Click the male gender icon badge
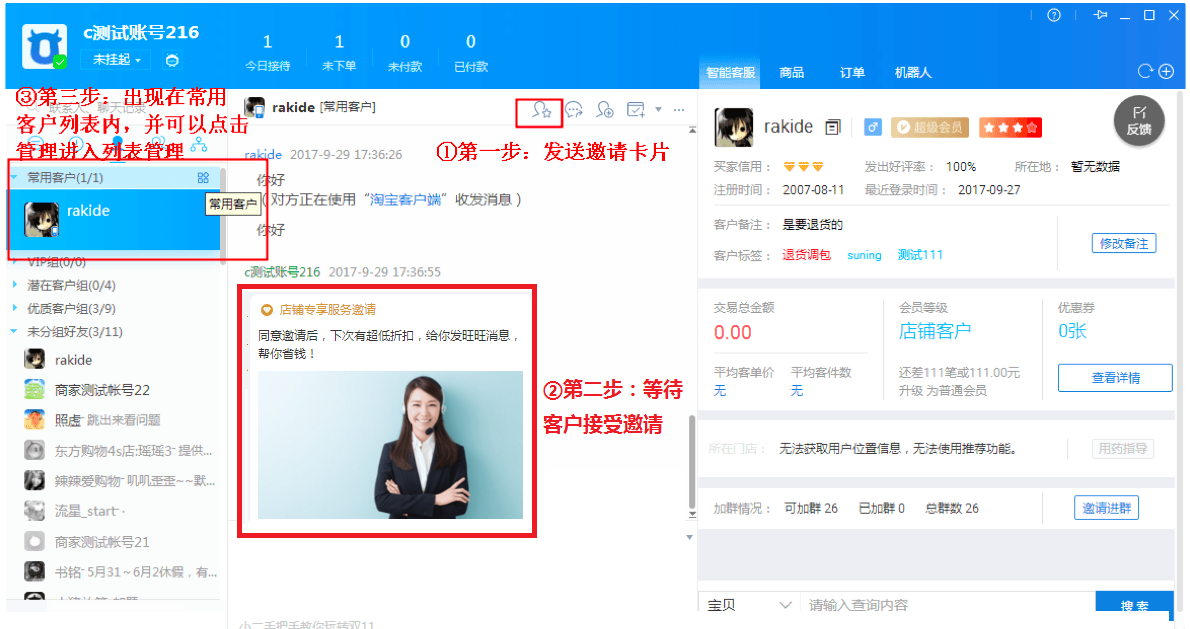 (x=873, y=127)
